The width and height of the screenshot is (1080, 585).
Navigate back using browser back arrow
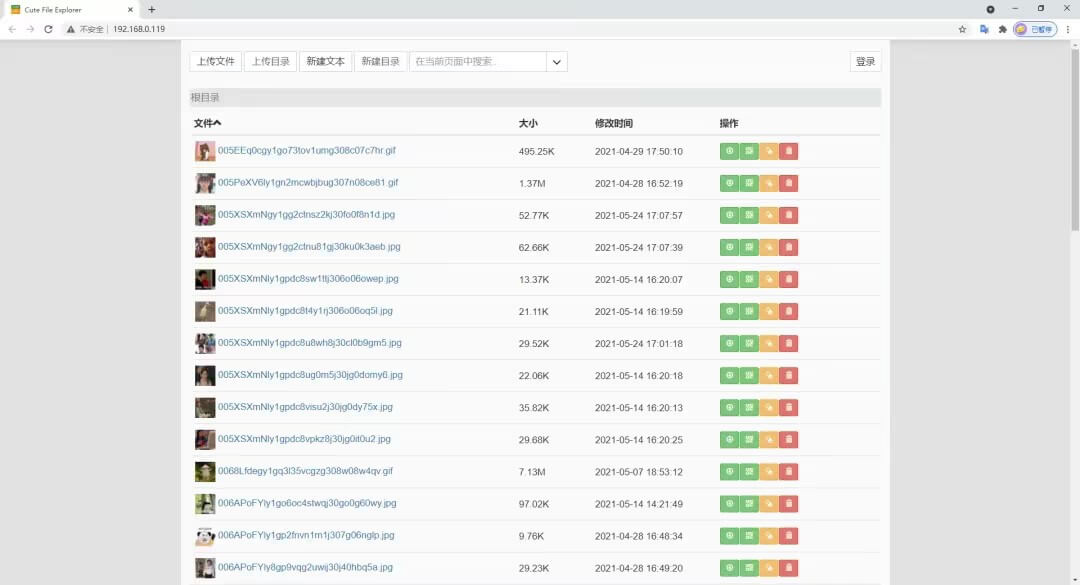click(12, 30)
